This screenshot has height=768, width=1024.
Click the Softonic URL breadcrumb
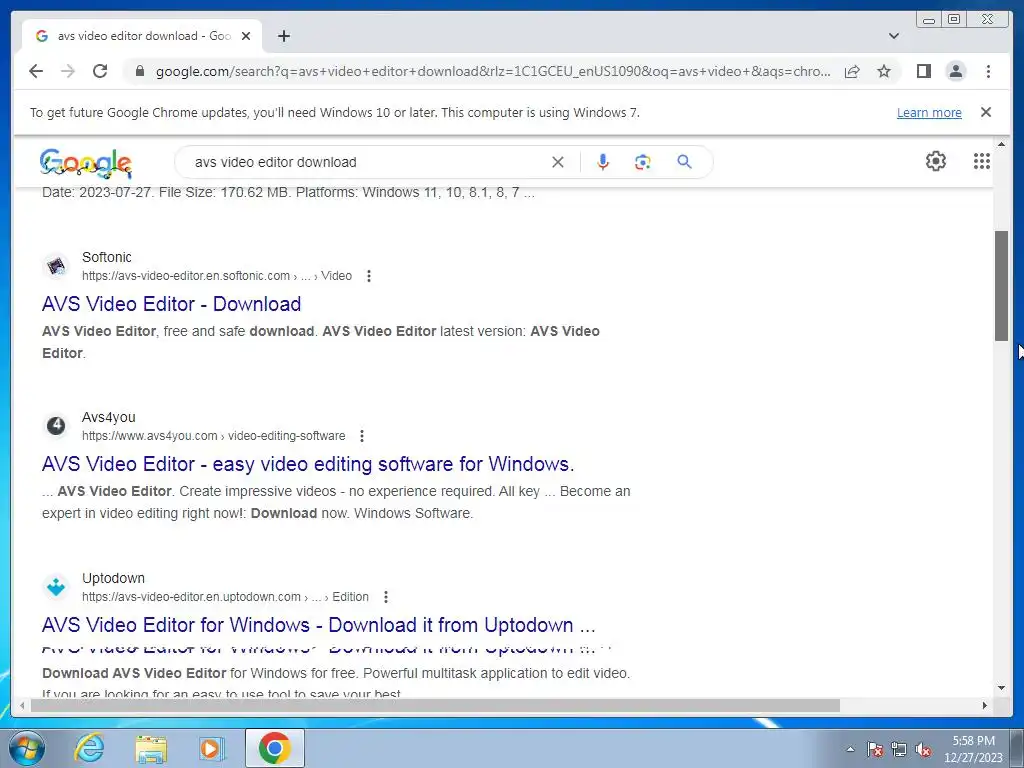(x=217, y=276)
